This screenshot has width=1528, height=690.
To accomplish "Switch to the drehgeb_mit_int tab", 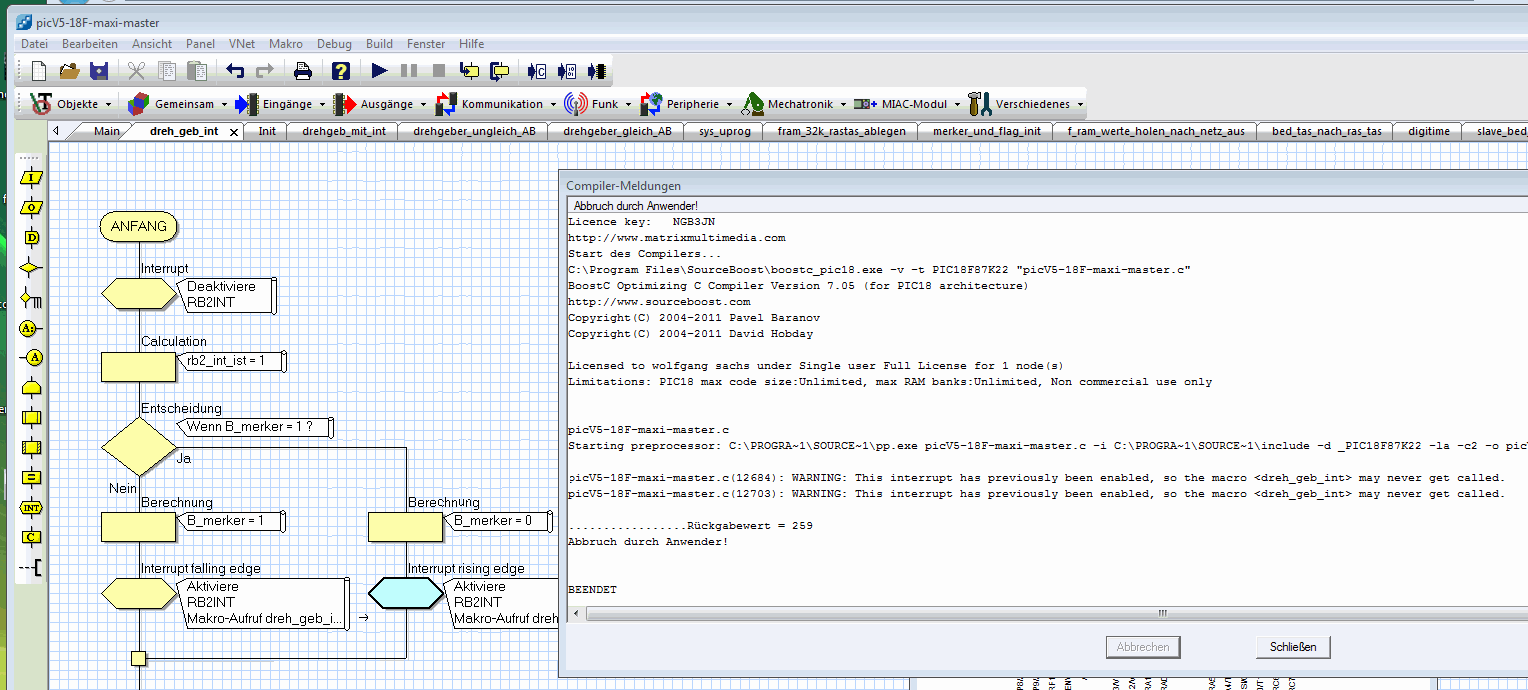I will (x=344, y=131).
